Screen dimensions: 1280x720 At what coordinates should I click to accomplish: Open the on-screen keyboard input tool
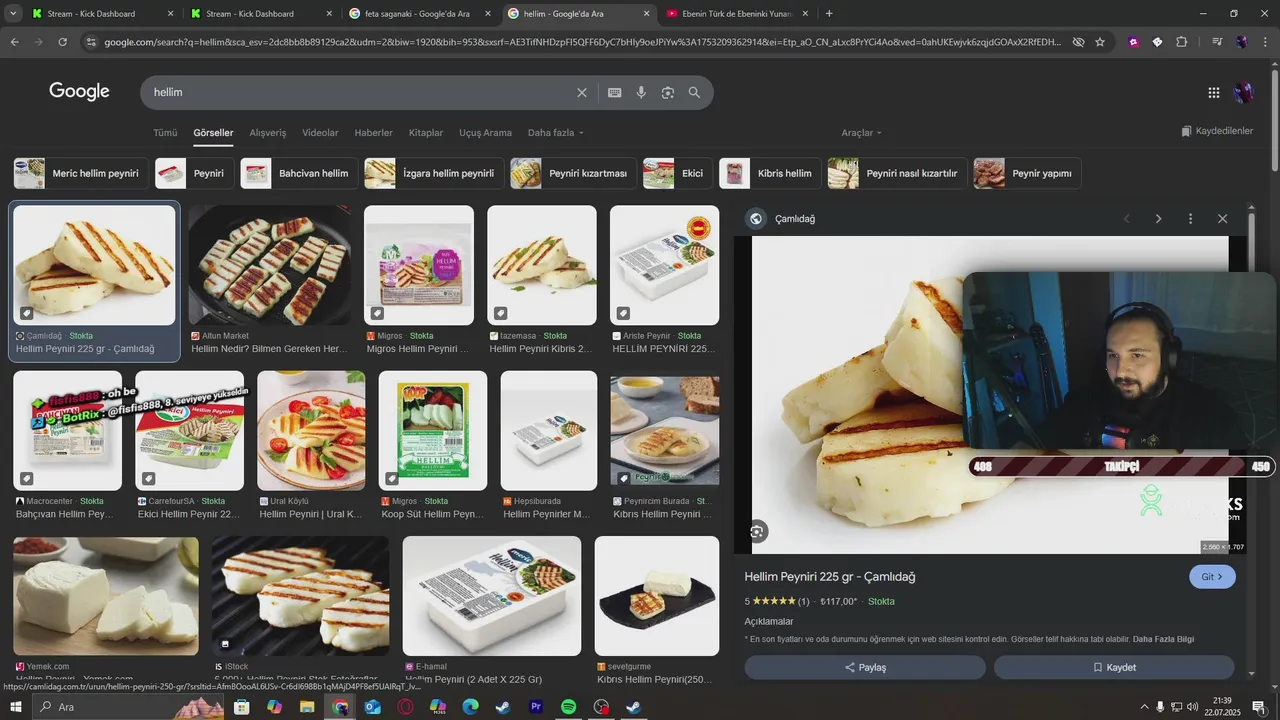(x=615, y=92)
